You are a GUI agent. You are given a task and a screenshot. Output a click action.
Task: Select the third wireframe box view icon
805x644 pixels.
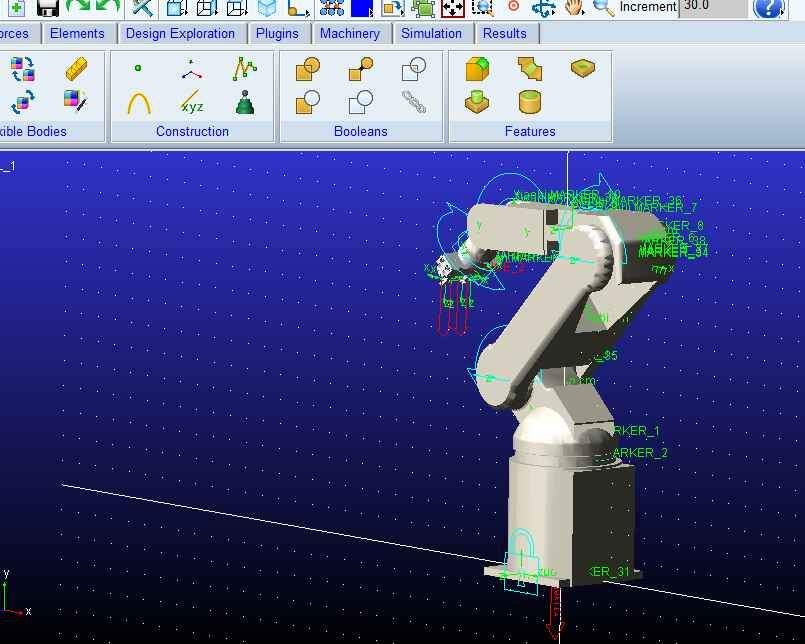[237, 8]
